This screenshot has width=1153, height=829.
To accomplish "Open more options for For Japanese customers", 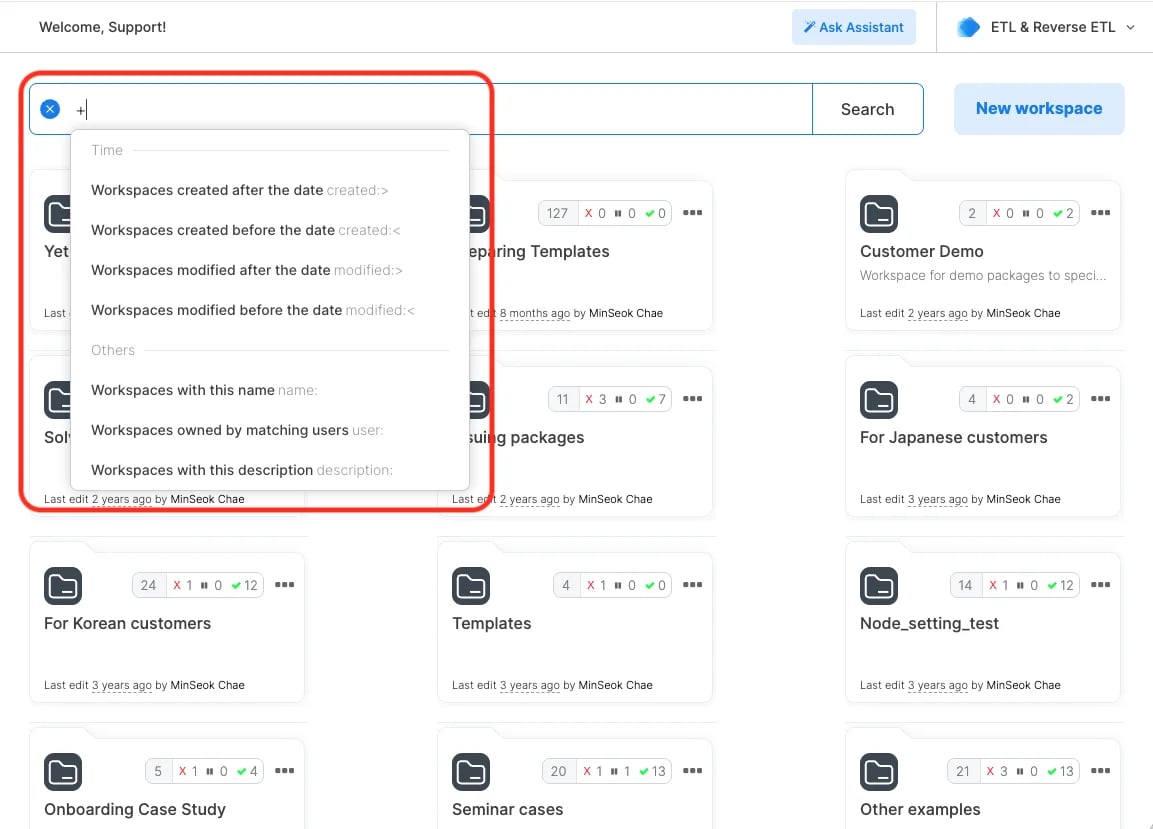I will [1100, 399].
